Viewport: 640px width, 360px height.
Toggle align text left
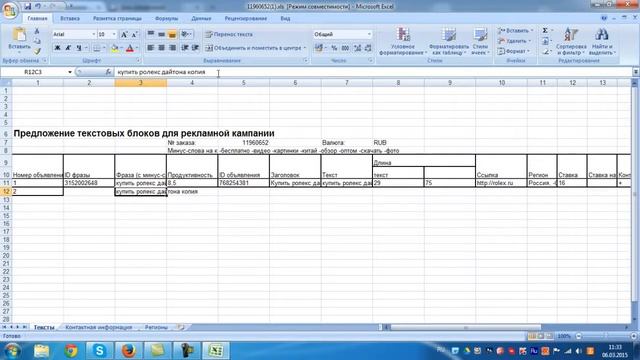(x=151, y=48)
